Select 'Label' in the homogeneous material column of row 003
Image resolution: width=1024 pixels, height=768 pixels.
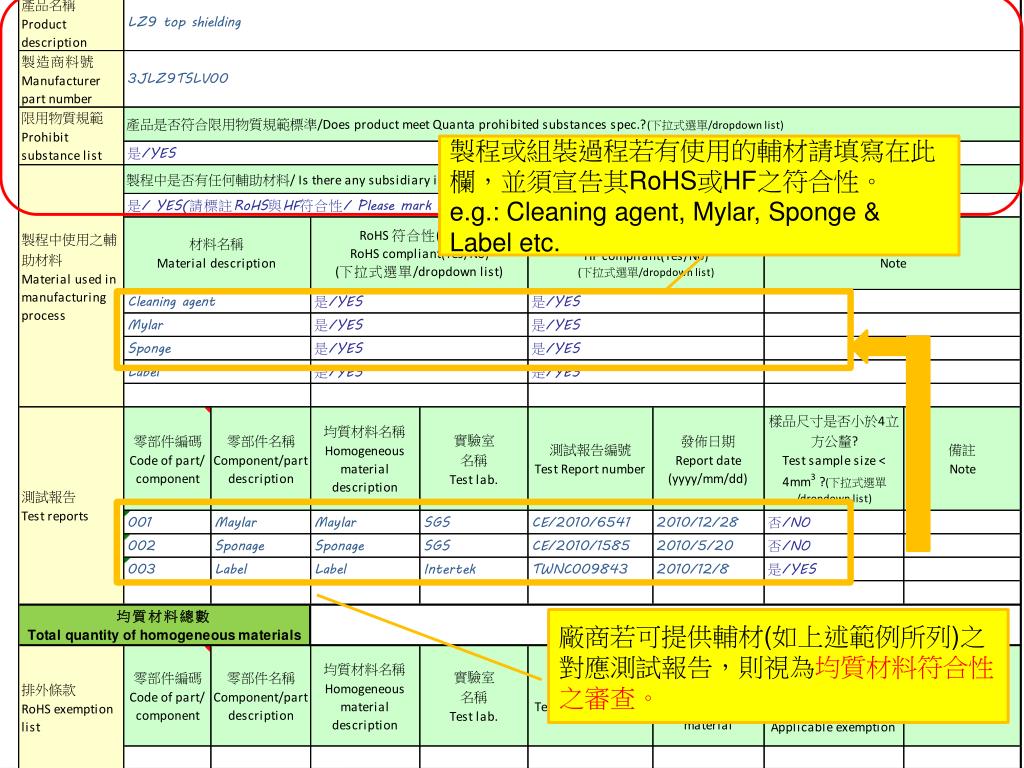[x=365, y=569]
